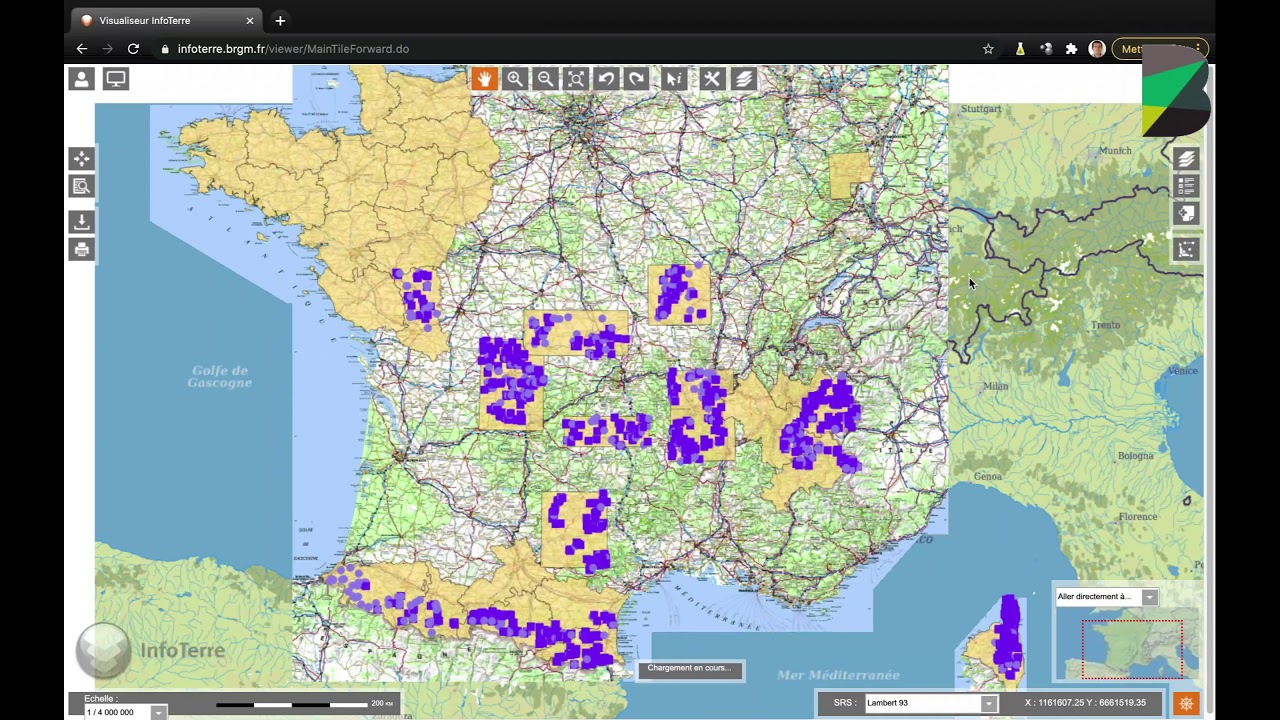The width and height of the screenshot is (1280, 720).
Task: Go back to previous map view
Action: coord(606,79)
